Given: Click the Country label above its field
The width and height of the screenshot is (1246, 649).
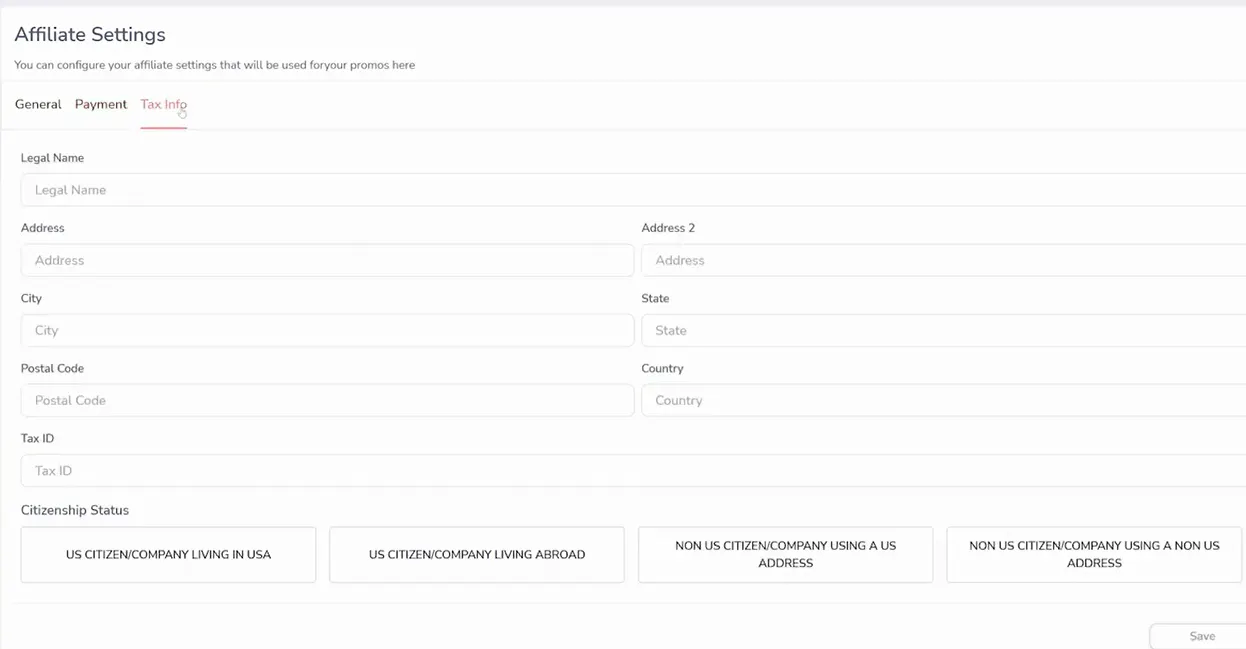Looking at the screenshot, I should (662, 368).
